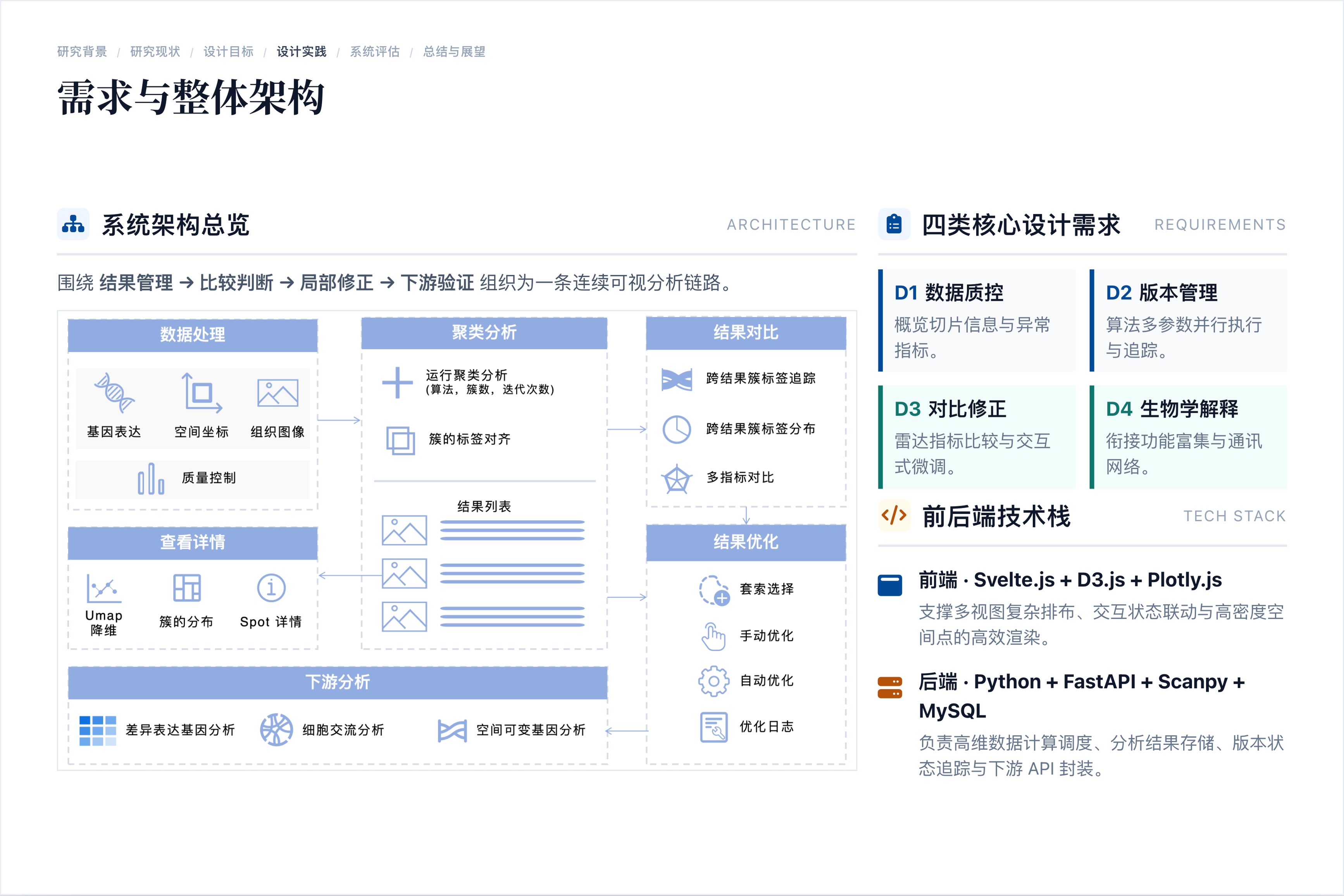
Task: Switch to the 系统评估 breadcrumb item
Action: (x=375, y=52)
